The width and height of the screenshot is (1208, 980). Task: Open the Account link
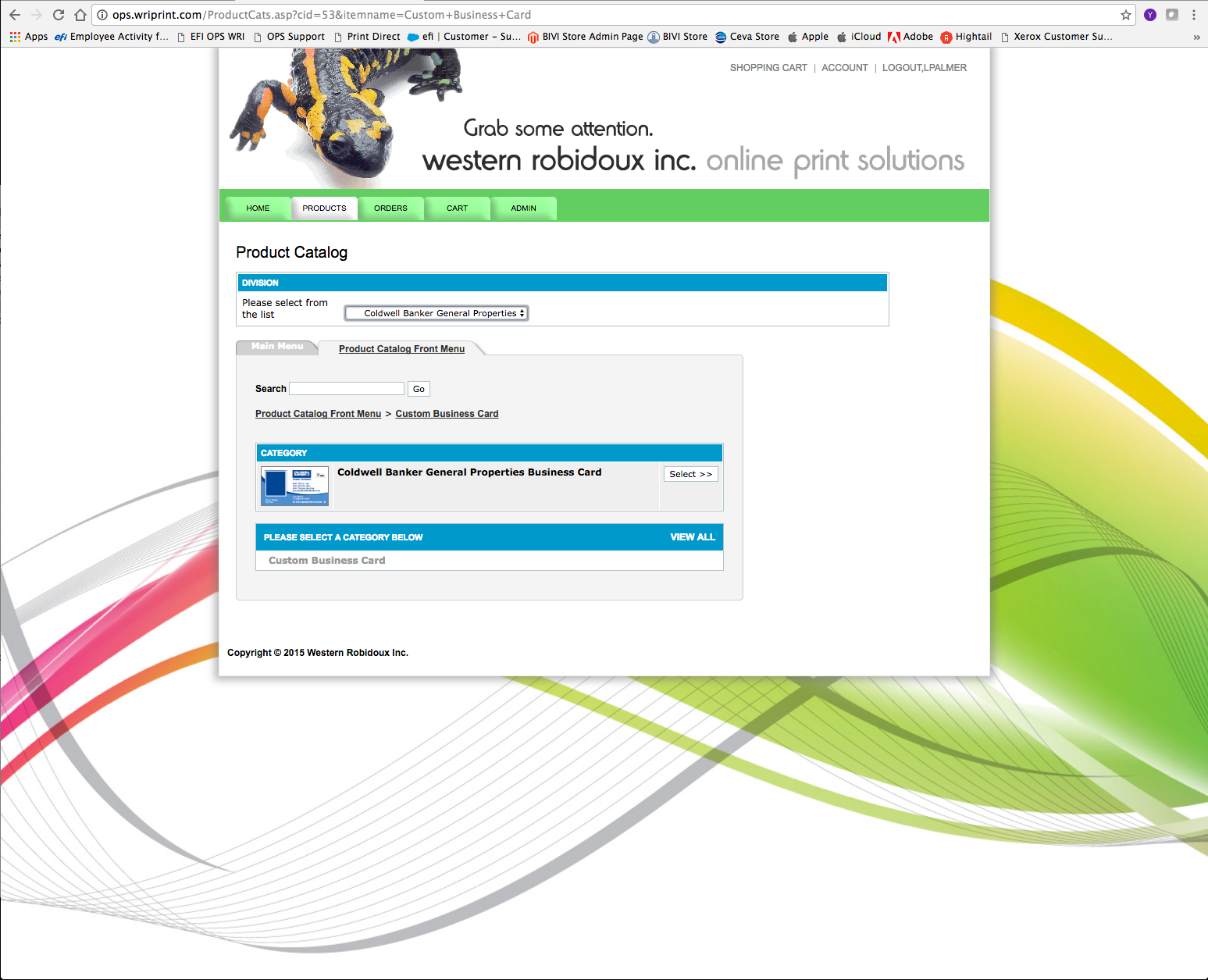845,68
